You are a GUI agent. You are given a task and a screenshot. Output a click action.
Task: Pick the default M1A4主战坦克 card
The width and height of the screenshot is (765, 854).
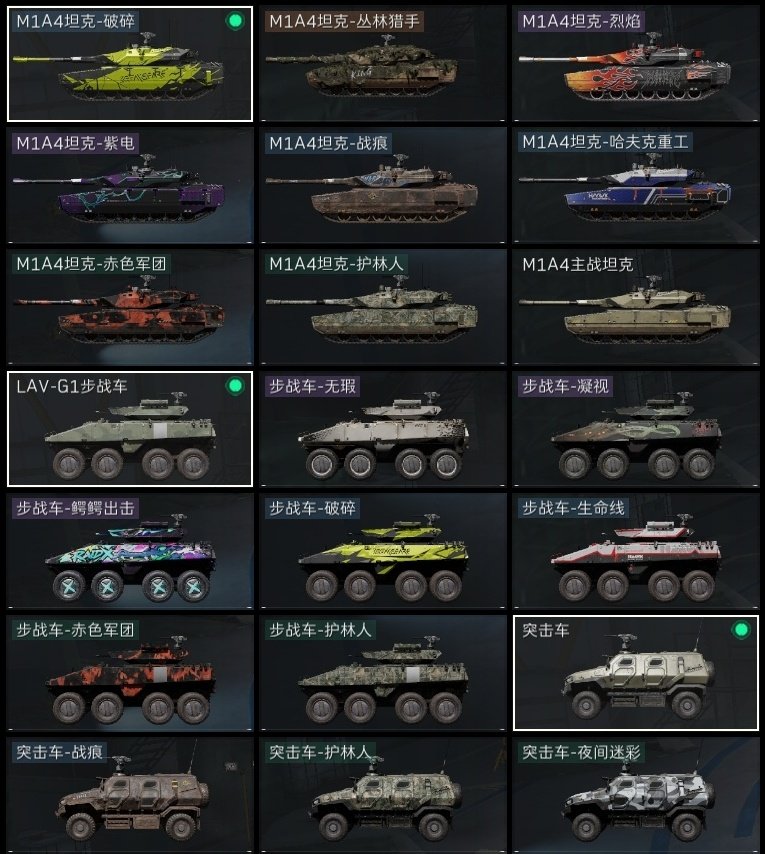click(635, 307)
